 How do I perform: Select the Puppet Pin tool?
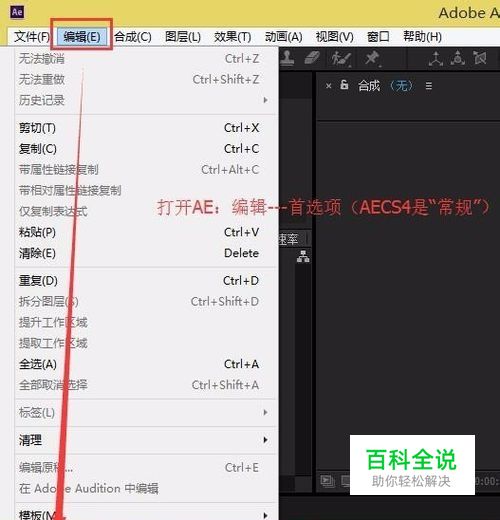[x=372, y=58]
